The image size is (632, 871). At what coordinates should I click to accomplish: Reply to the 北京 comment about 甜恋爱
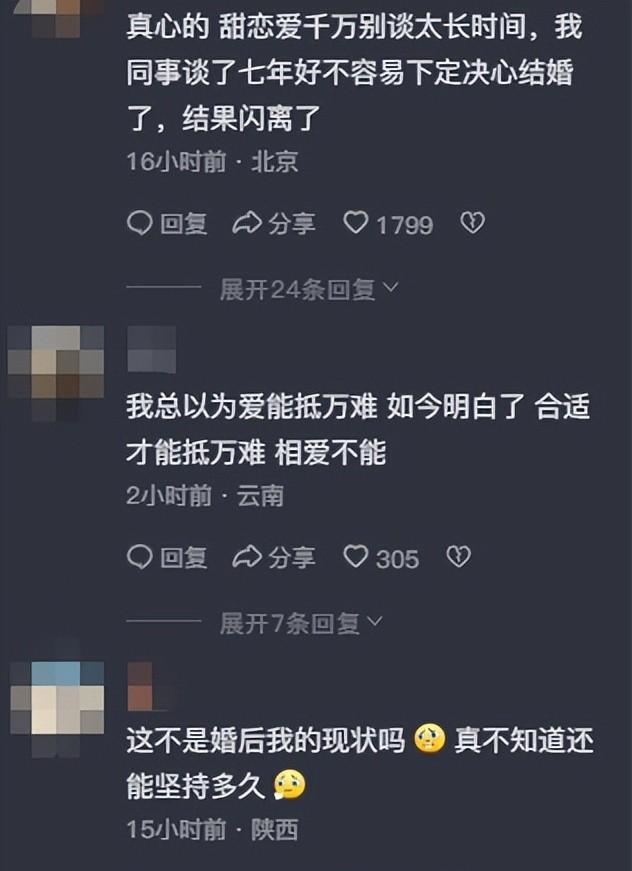pyautogui.click(x=167, y=224)
